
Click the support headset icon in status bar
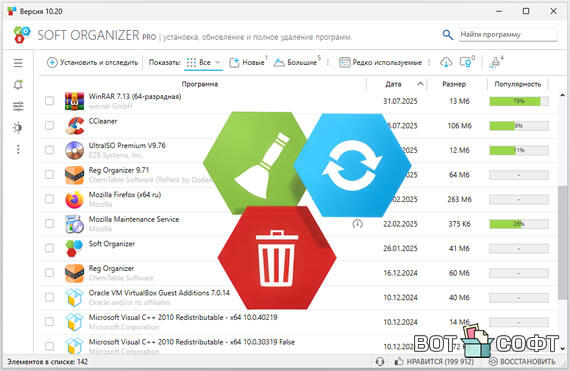click(x=380, y=362)
